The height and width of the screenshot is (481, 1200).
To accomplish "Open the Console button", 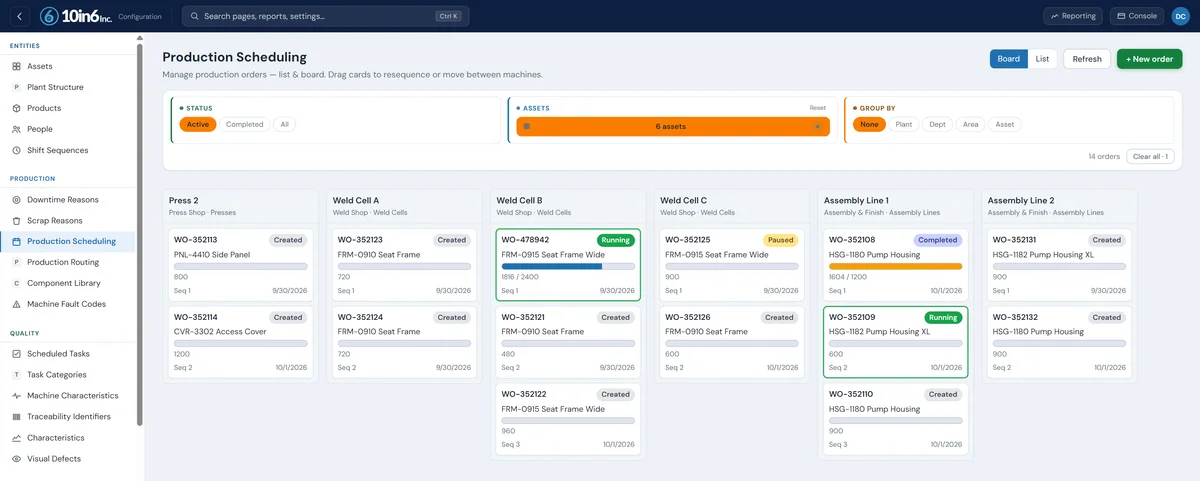I will click(1137, 16).
